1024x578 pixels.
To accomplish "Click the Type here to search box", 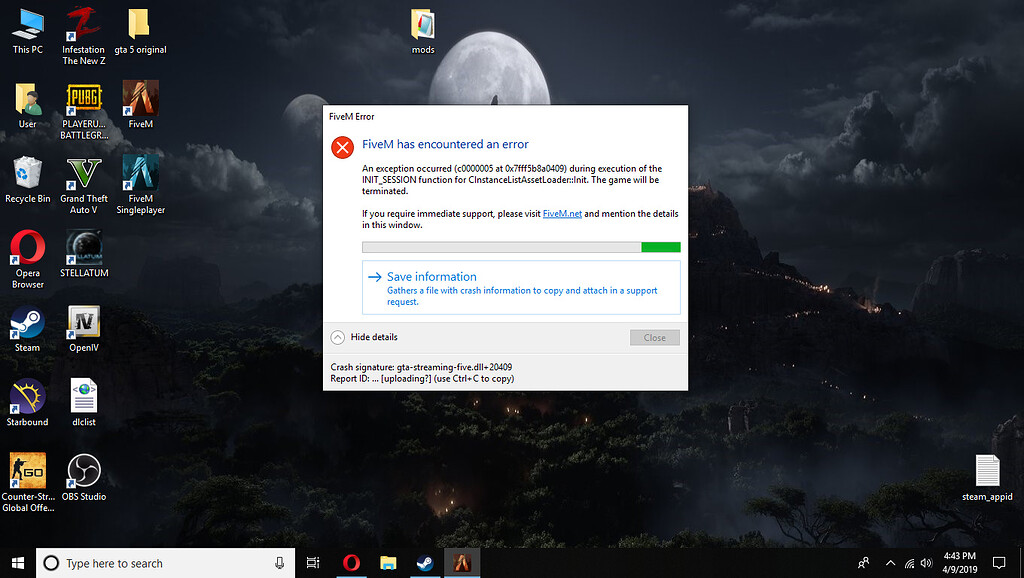I will (x=165, y=563).
